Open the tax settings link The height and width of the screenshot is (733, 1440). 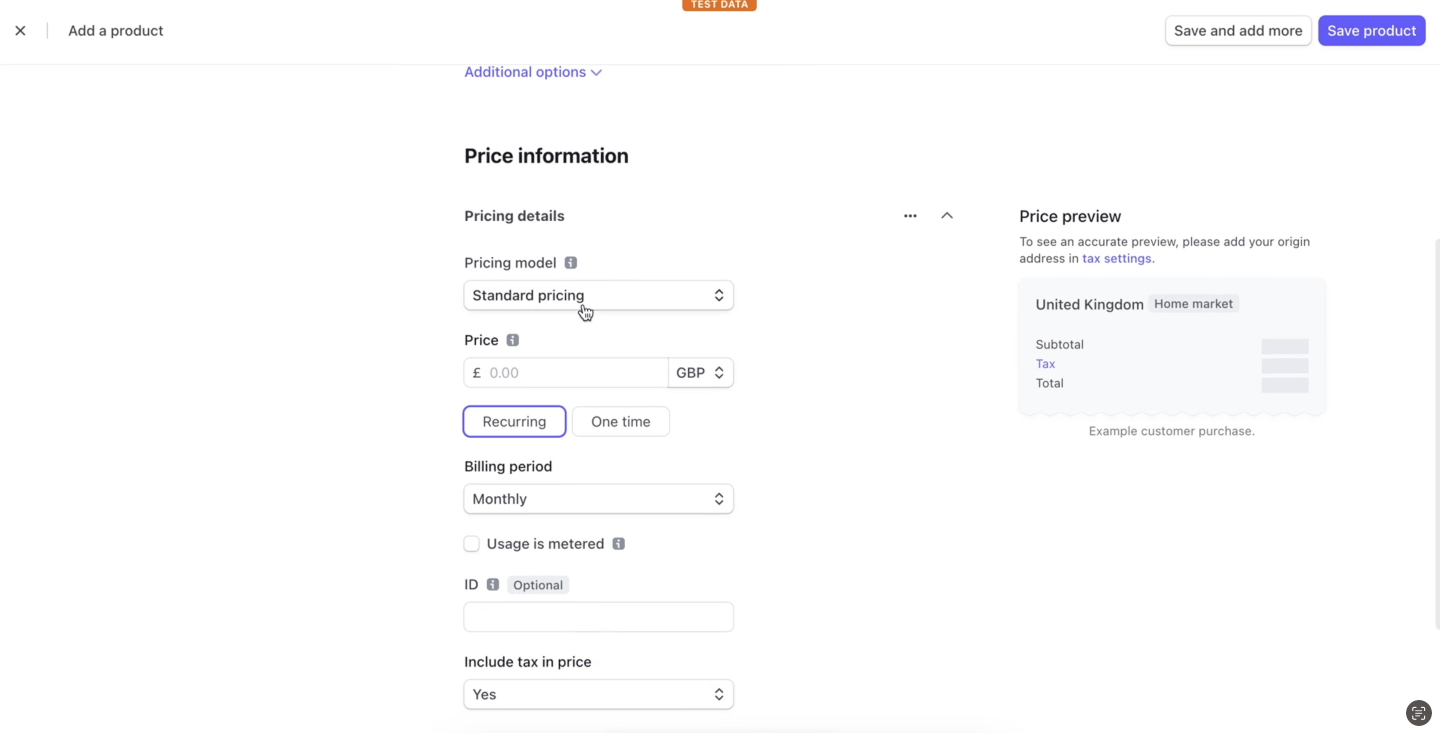coord(1116,258)
